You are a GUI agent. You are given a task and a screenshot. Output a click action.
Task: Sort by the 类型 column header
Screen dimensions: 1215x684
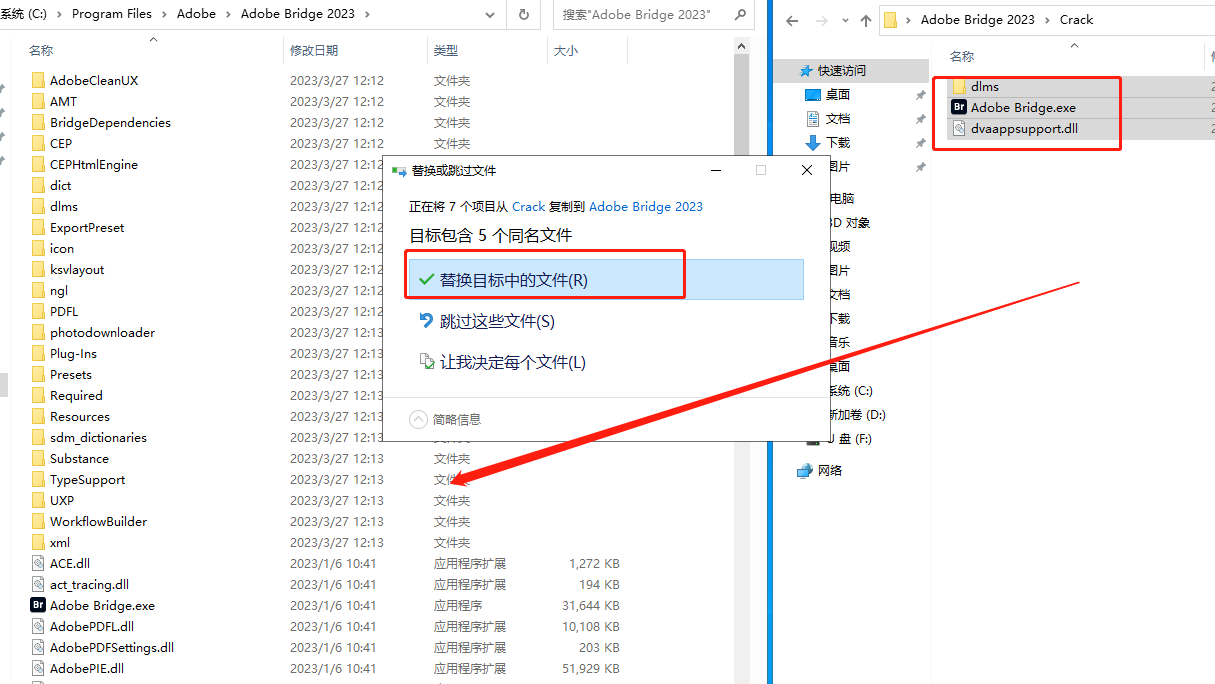click(x=446, y=50)
